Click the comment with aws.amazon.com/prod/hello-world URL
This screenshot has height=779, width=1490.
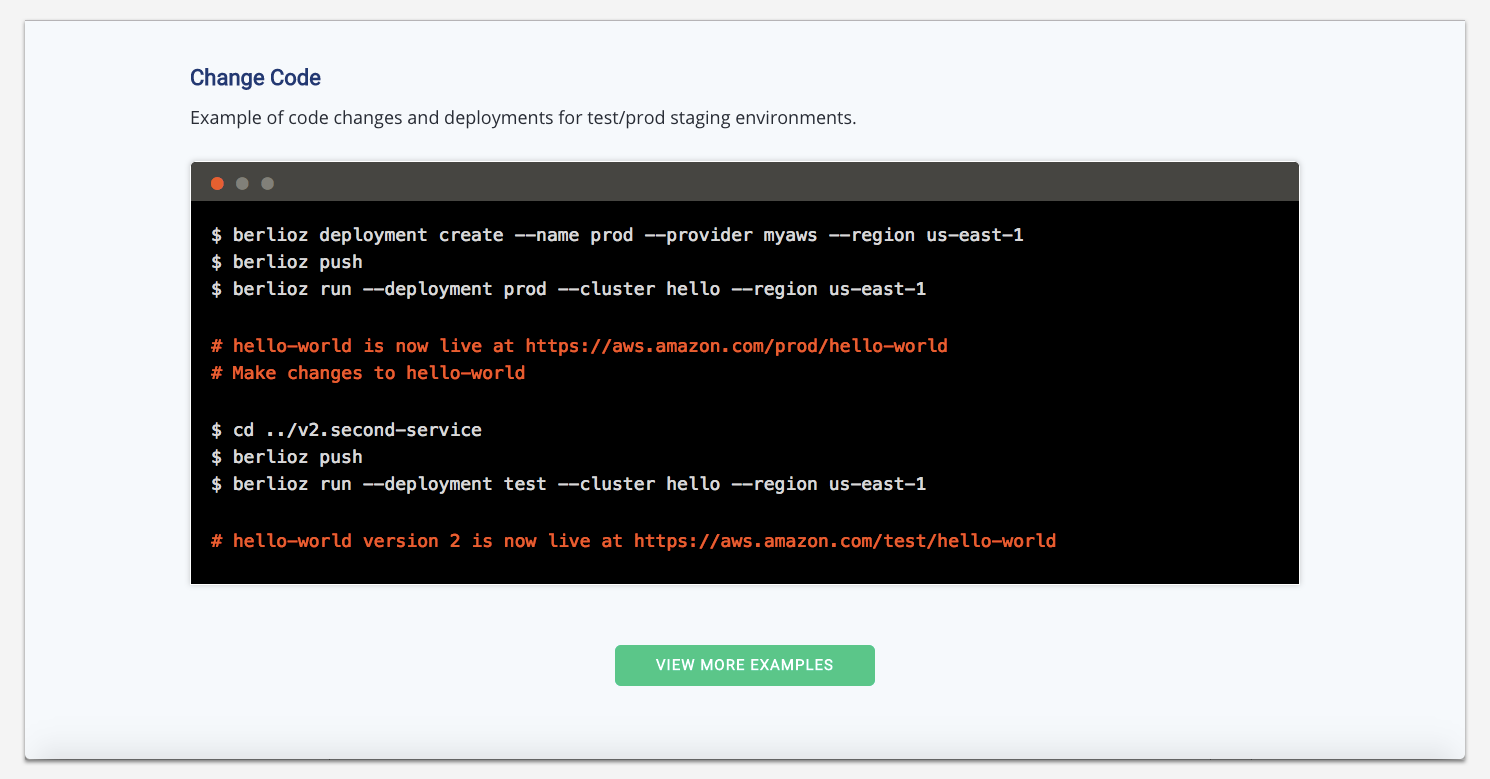(579, 346)
